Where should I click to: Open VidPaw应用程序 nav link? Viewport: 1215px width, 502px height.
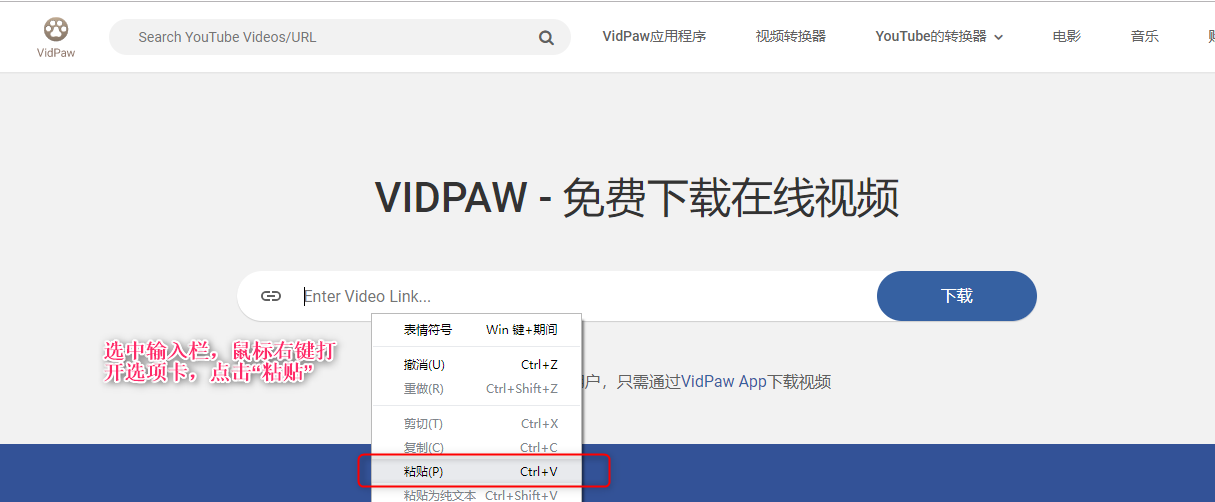tap(654, 36)
